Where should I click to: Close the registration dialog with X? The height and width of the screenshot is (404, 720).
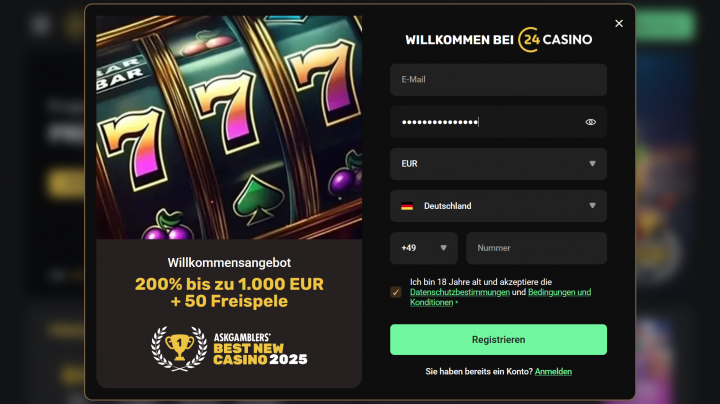619,23
